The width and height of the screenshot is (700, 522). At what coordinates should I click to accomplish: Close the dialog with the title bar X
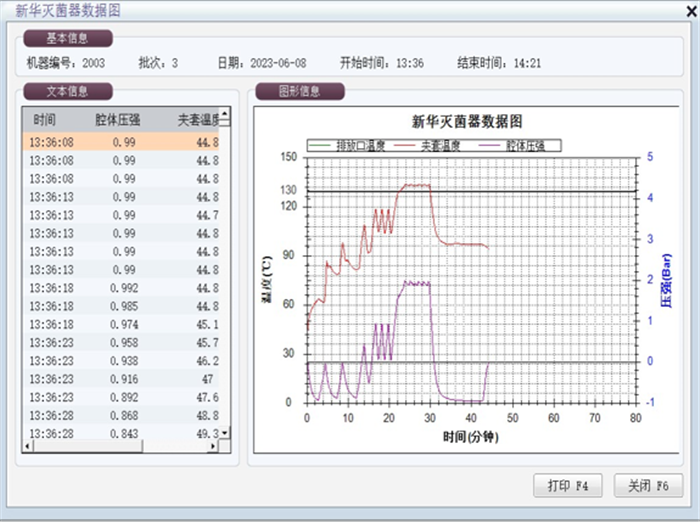[x=683, y=11]
